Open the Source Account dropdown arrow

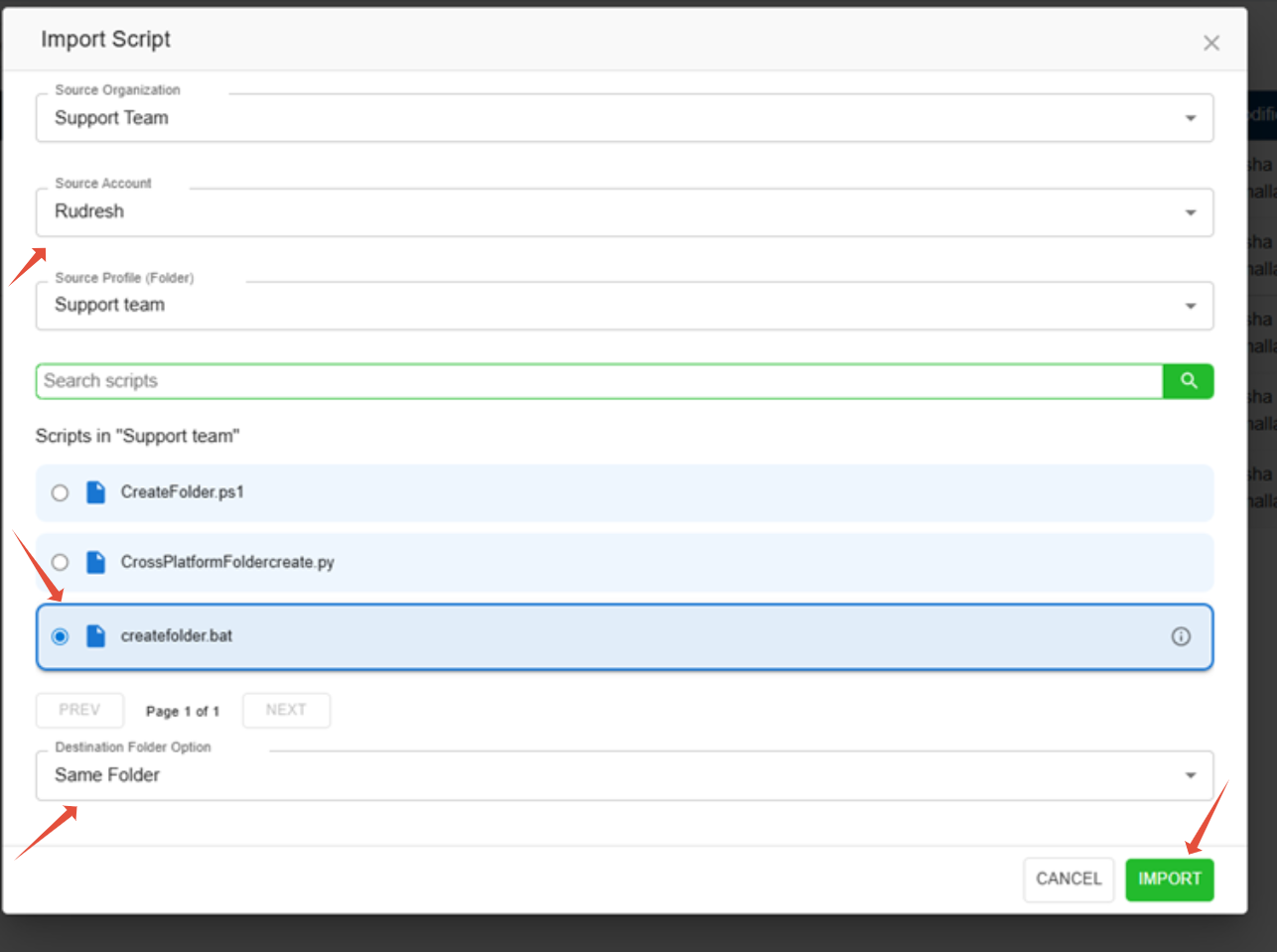click(1190, 212)
